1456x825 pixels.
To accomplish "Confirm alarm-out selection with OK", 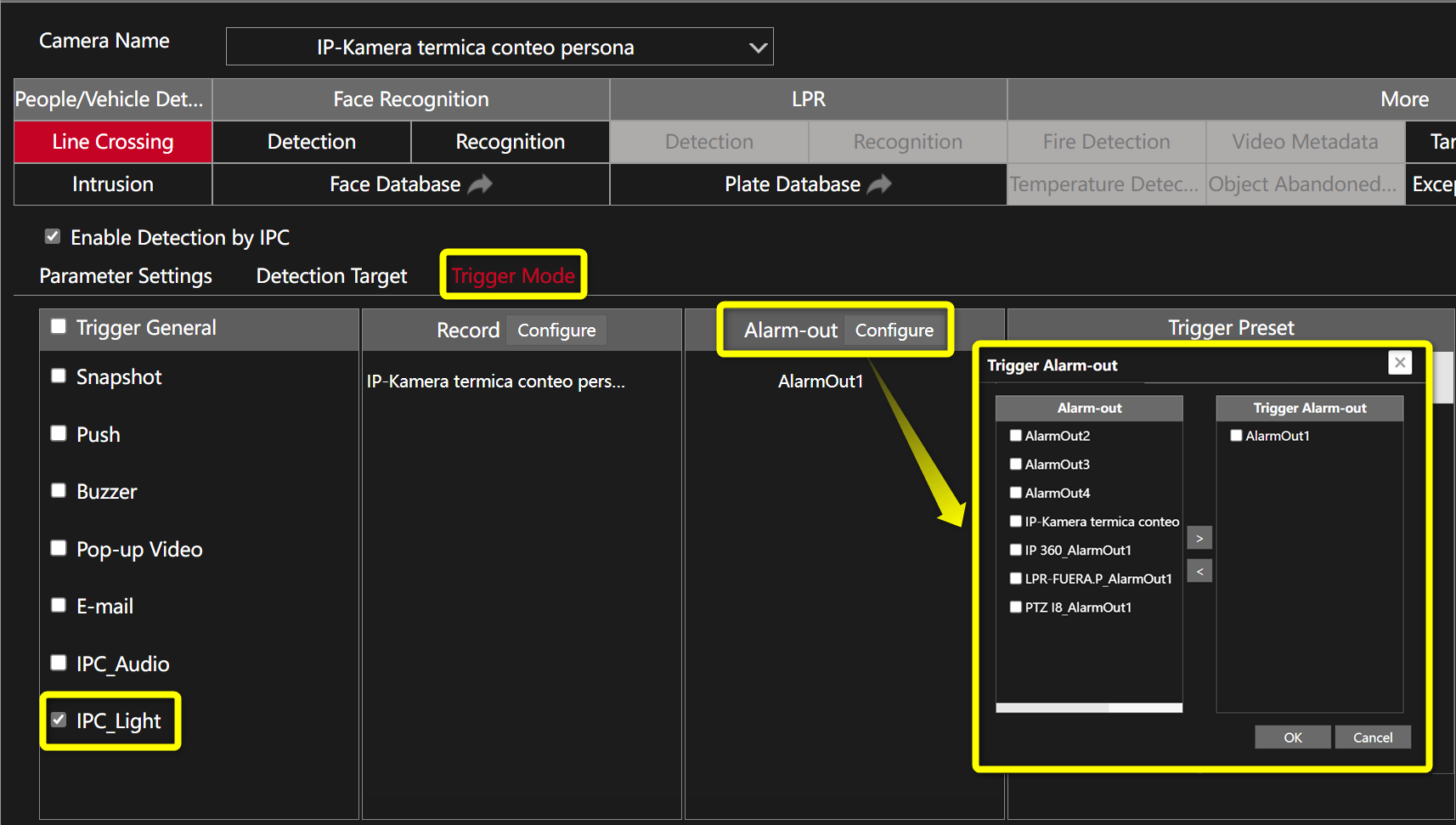I will [1292, 737].
